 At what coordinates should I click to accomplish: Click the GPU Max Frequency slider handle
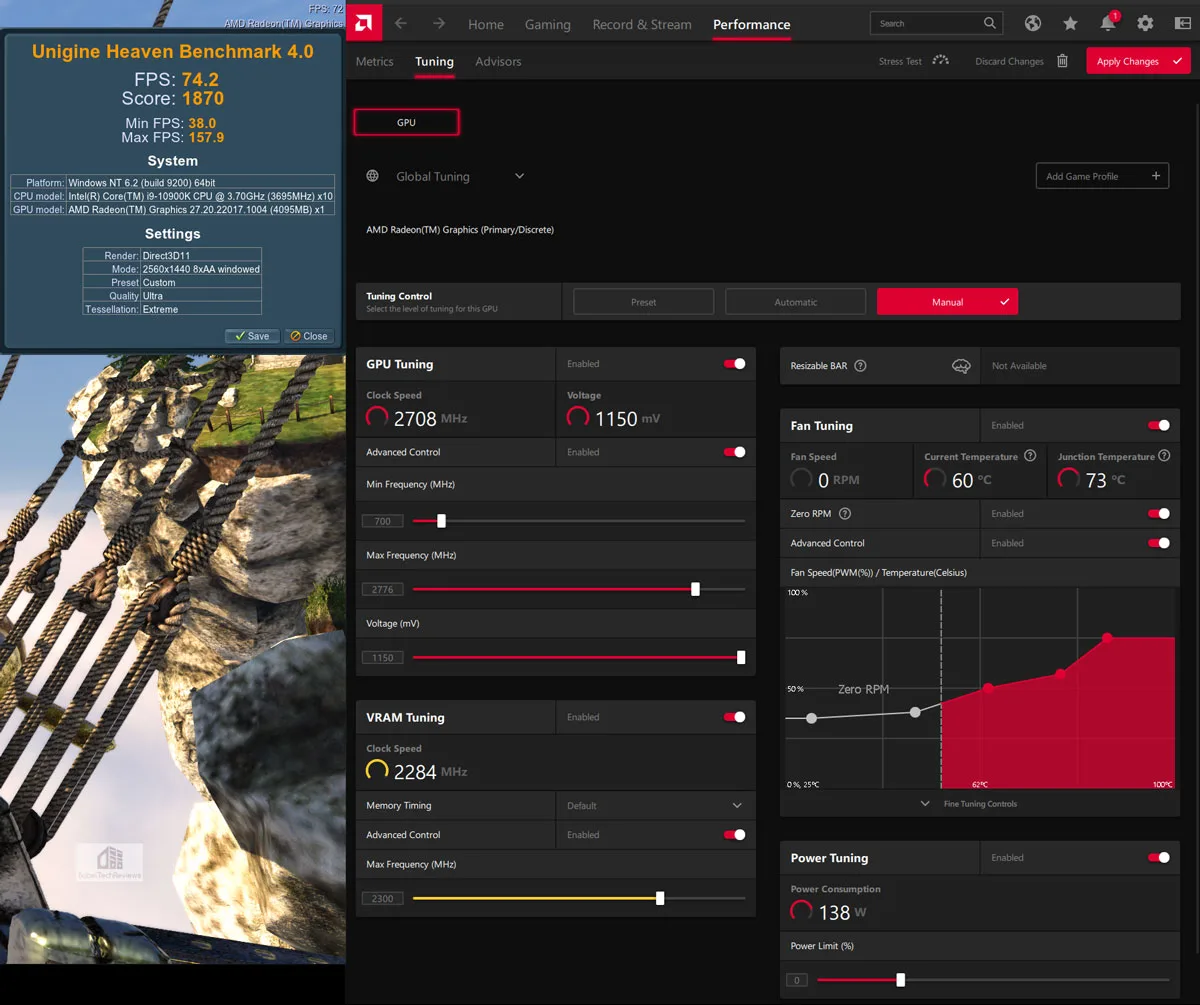(x=695, y=589)
